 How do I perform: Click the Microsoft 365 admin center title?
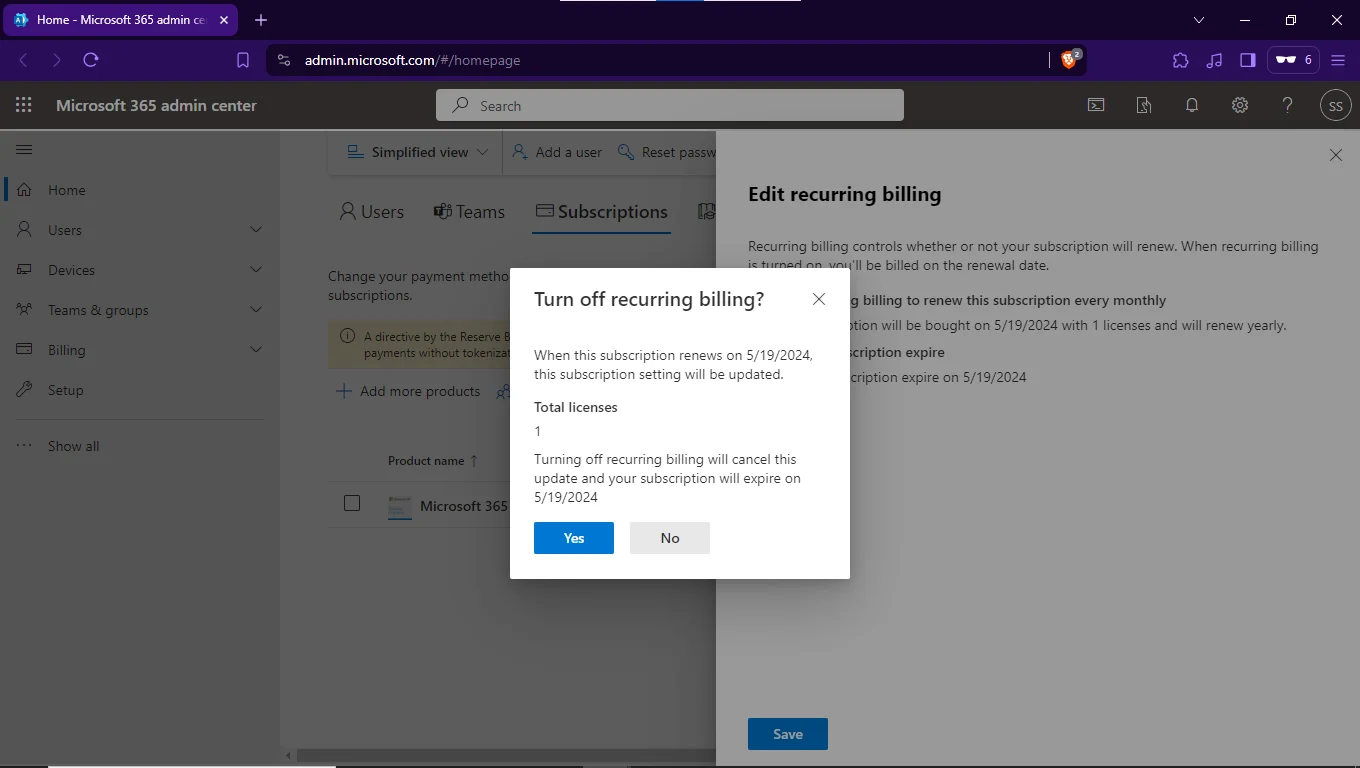point(156,105)
